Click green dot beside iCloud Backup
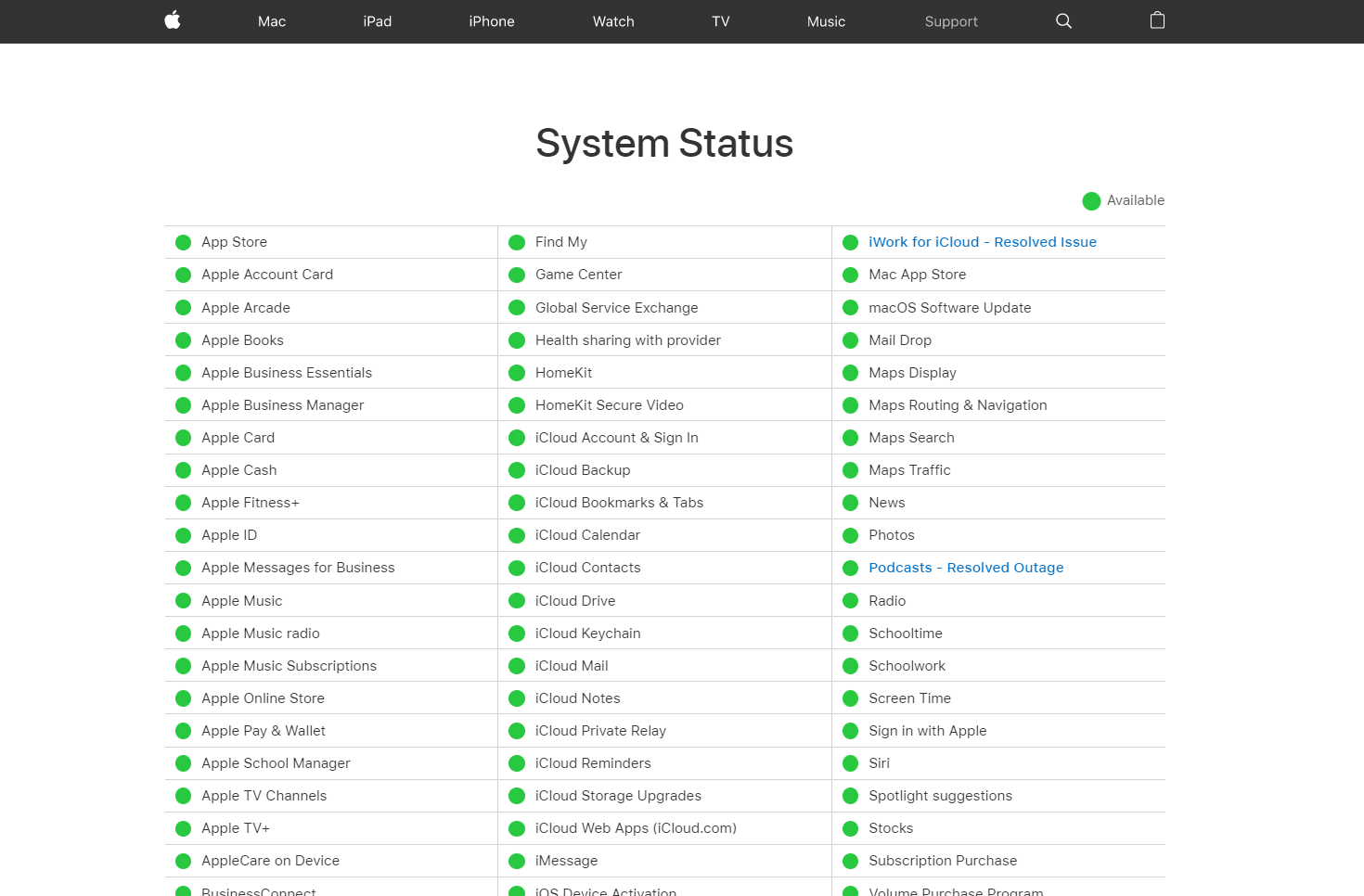The height and width of the screenshot is (896, 1364). pos(517,470)
